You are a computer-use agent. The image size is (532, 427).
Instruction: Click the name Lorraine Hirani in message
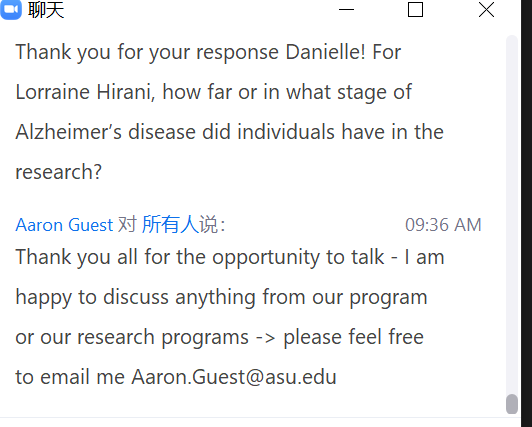point(85,92)
